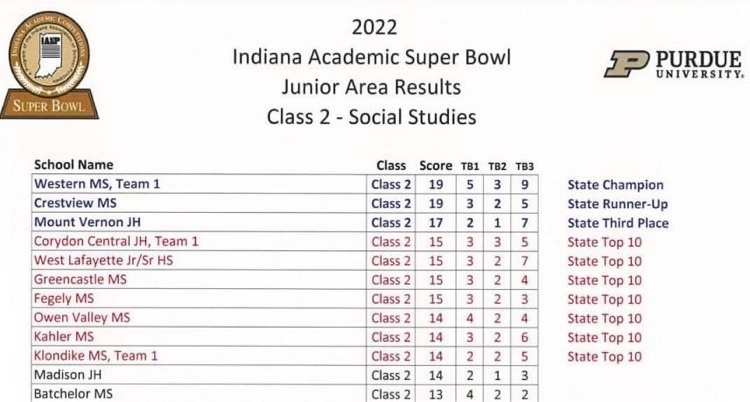Click West Lafayette Jr/Sr HS entry
The image size is (750, 402).
[x=106, y=261]
